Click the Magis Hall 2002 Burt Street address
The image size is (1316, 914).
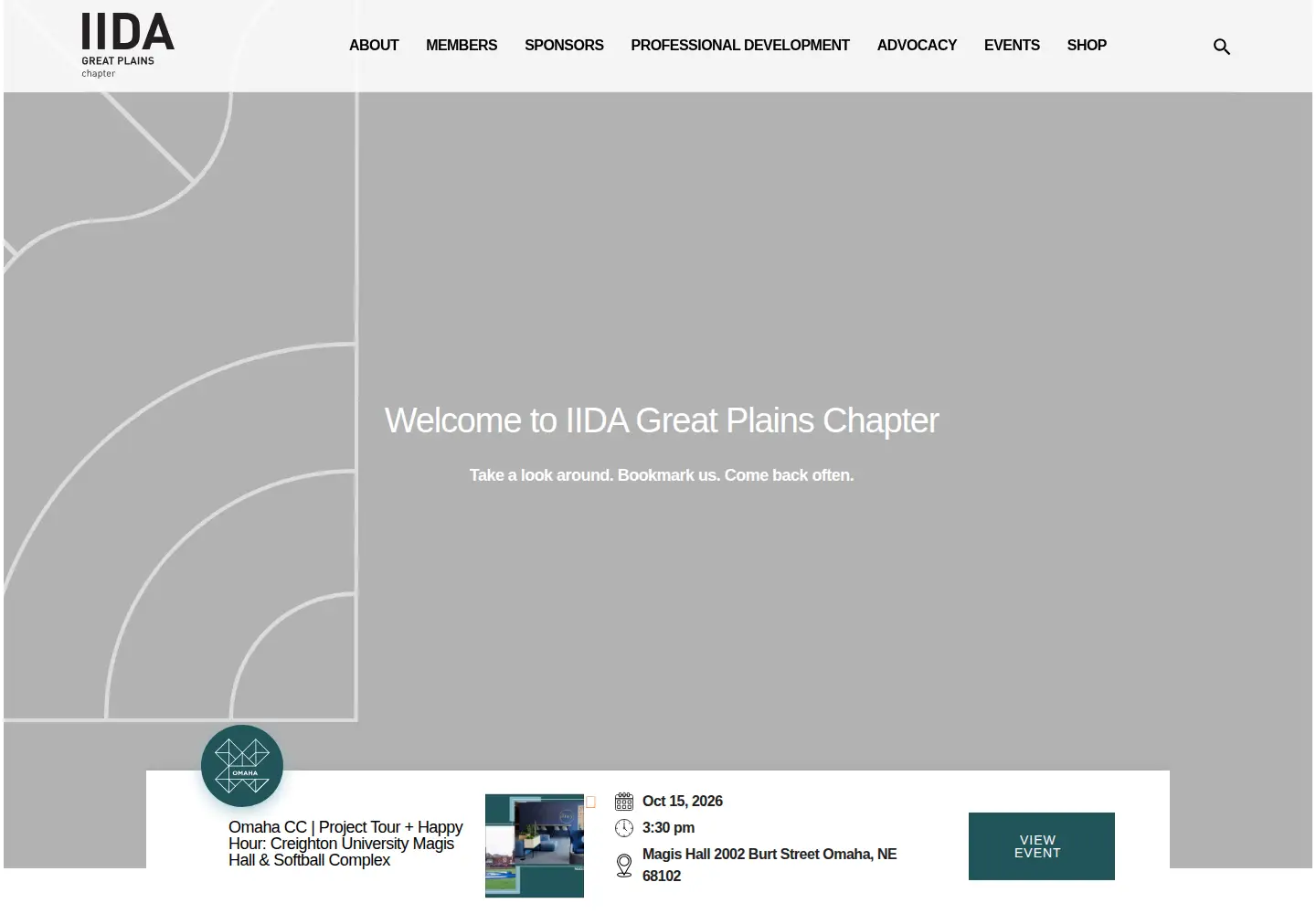[769, 865]
